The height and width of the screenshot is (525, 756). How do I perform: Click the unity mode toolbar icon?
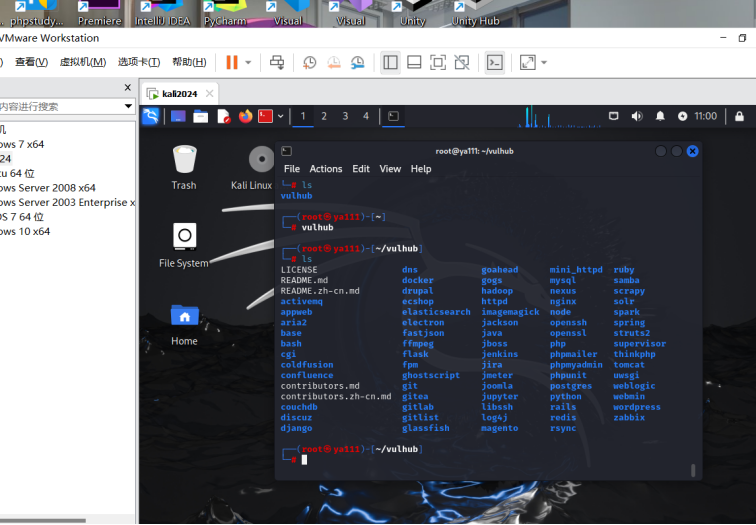tap(462, 62)
